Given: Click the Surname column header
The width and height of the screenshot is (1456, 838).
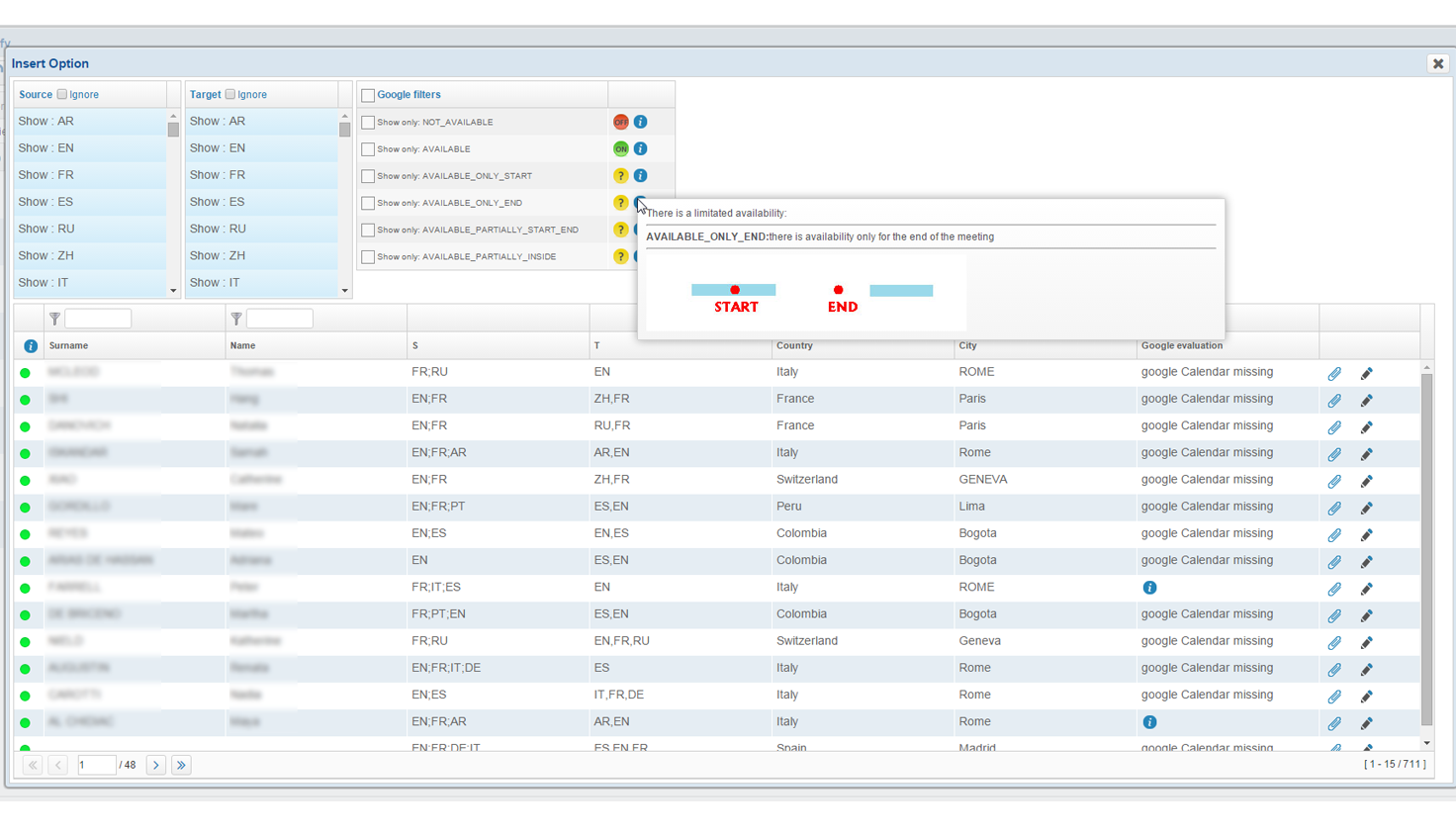Looking at the screenshot, I should (x=135, y=345).
